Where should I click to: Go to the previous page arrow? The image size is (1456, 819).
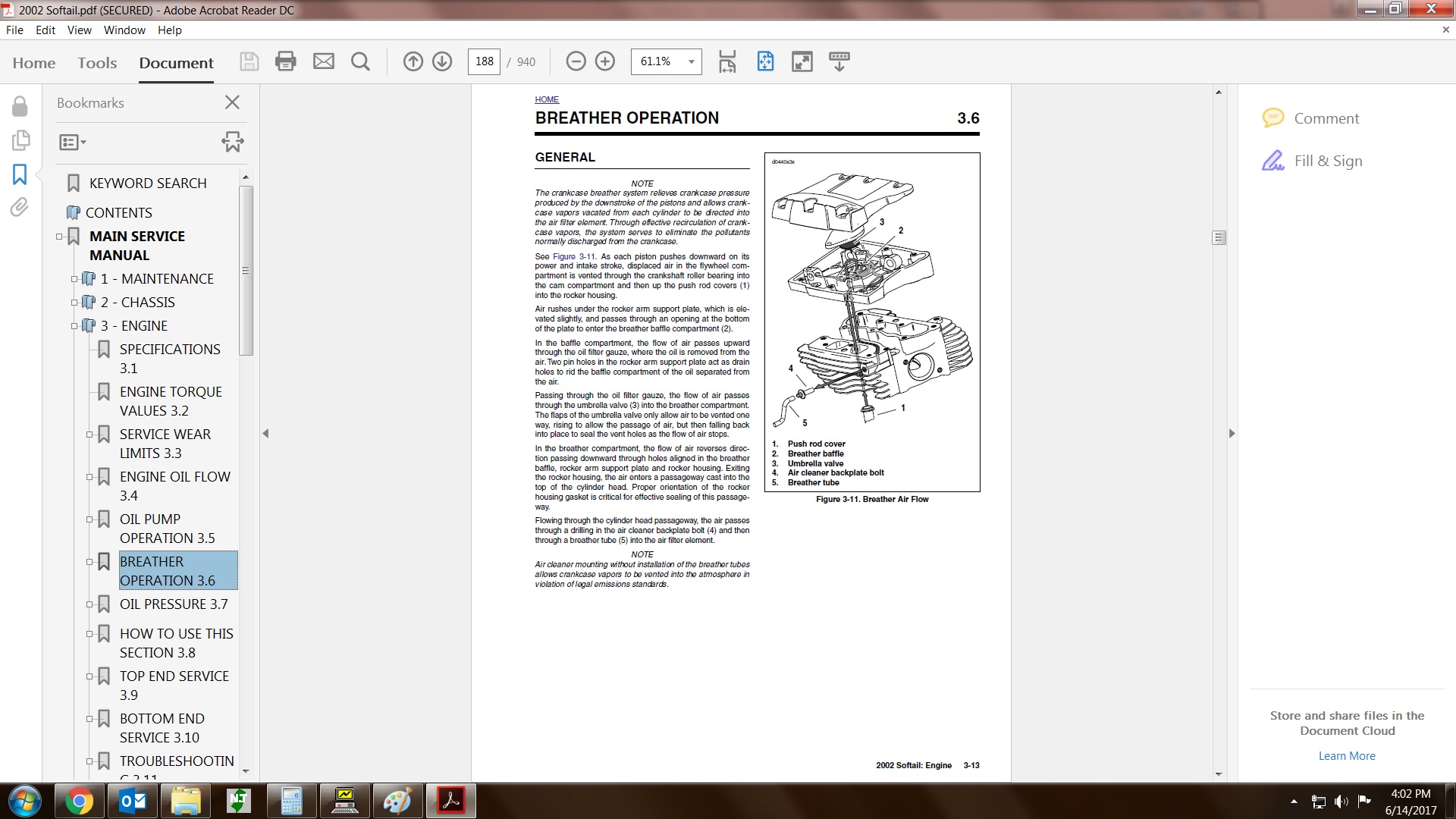pos(413,61)
